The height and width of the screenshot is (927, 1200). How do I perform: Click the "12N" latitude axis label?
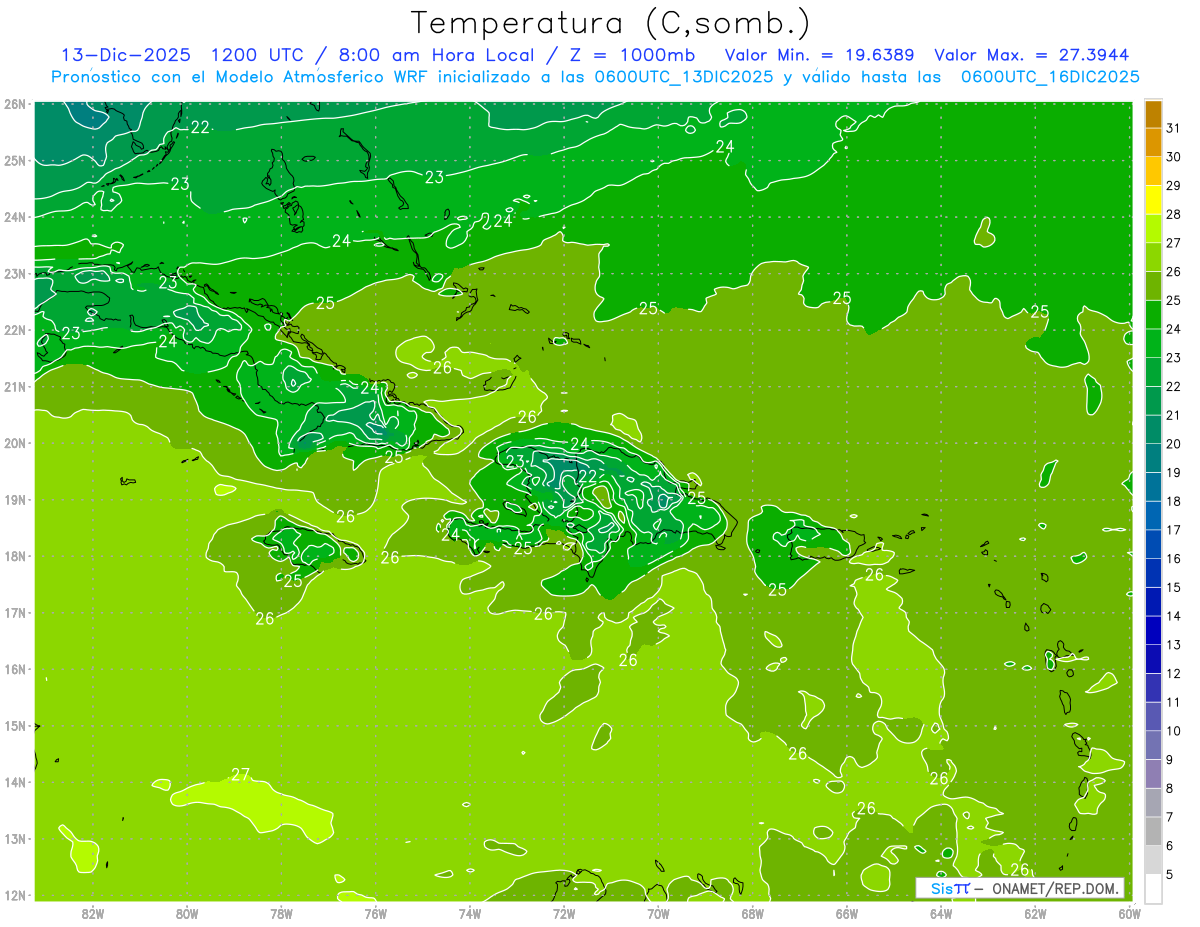click(15, 895)
